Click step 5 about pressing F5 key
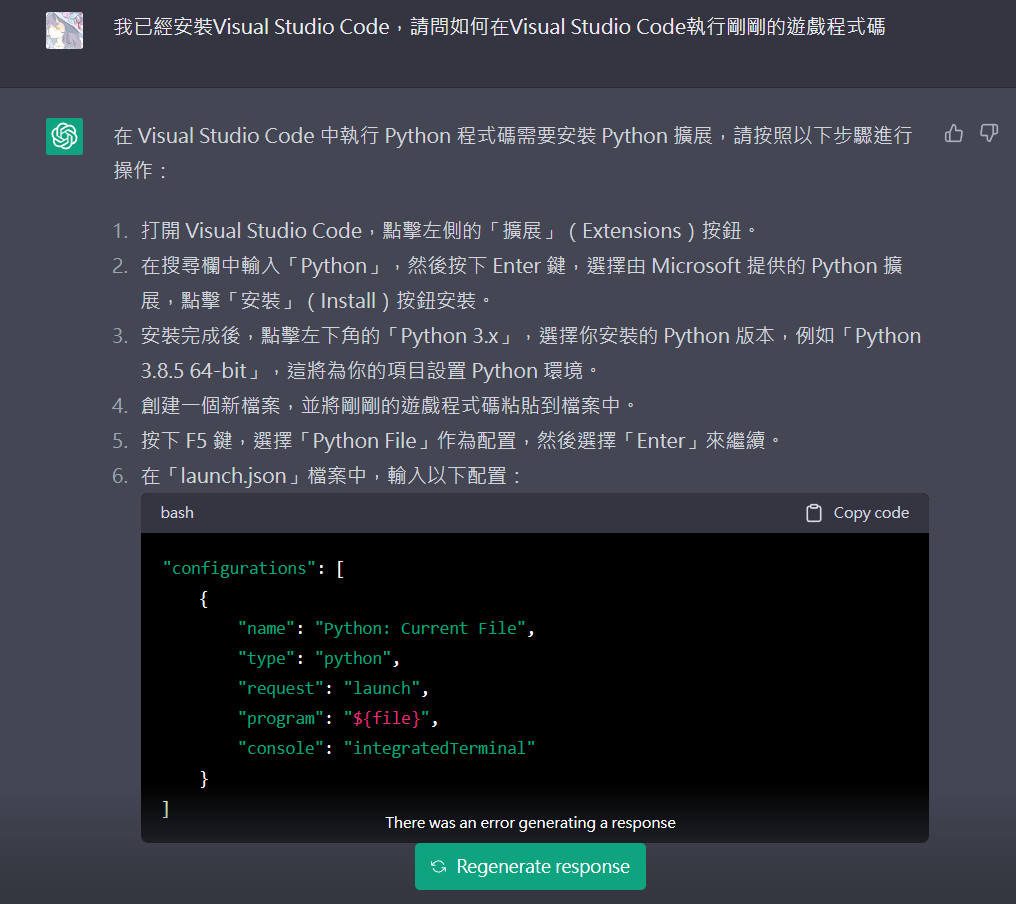The height and width of the screenshot is (904, 1016). pos(461,441)
